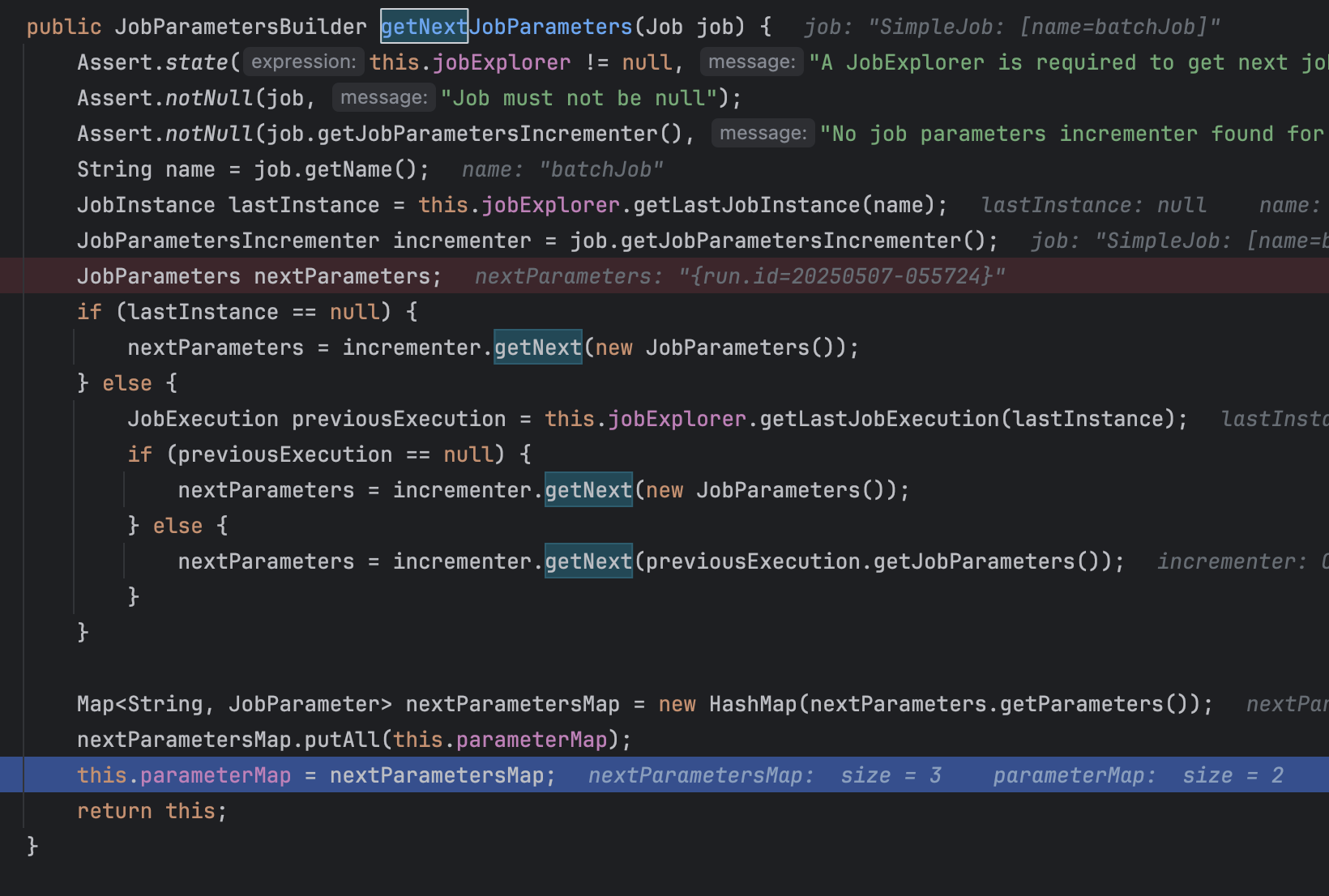Click getLastJobExecution(lastInstance) call
The height and width of the screenshot is (896, 1329).
pyautogui.click(x=968, y=419)
